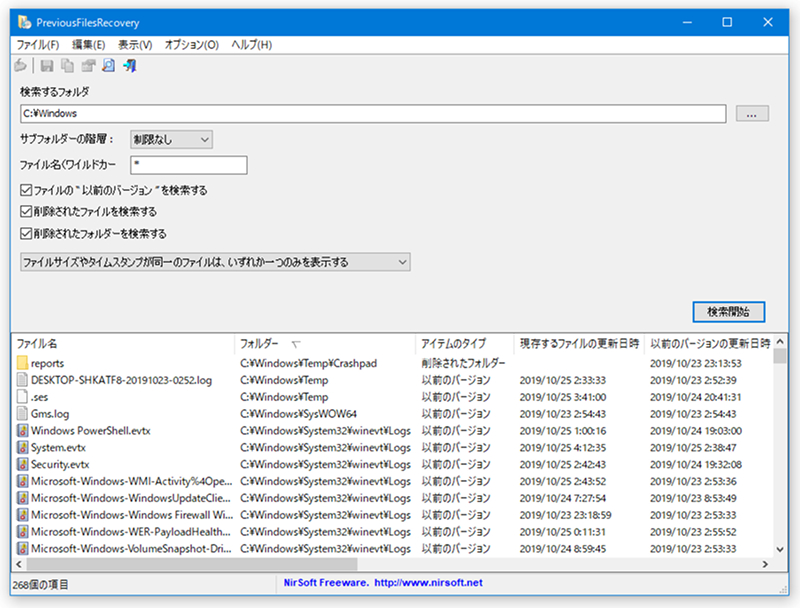Sort by フォルダー column header
This screenshot has height=608, width=800.
point(324,344)
